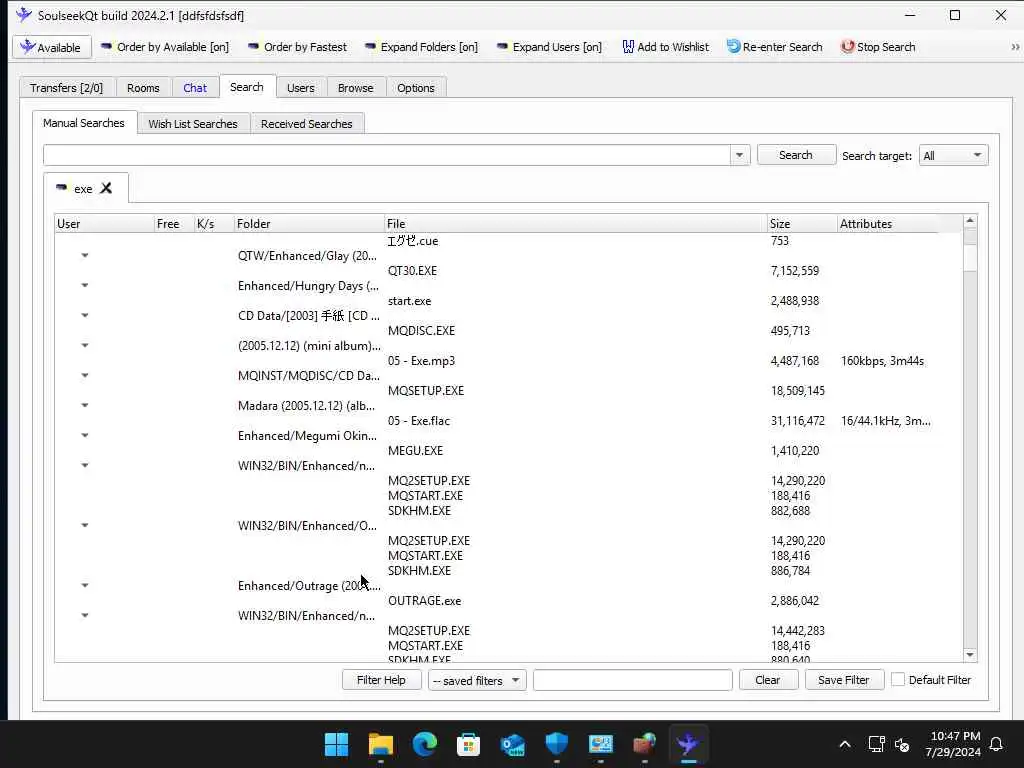1024x768 pixels.
Task: Select file QT30.EXE
Action: click(412, 270)
